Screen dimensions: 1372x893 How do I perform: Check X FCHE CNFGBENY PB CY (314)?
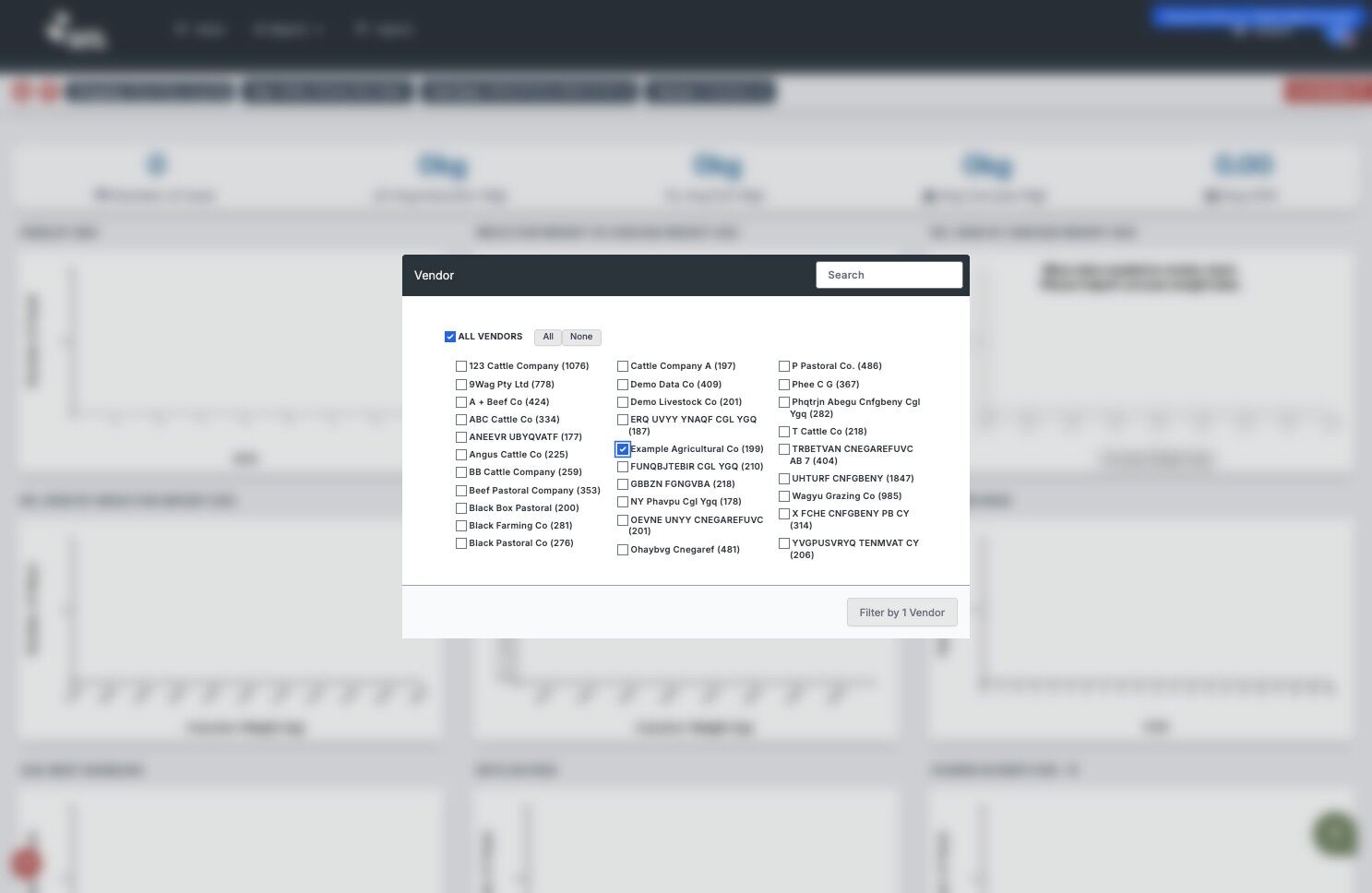click(x=784, y=514)
